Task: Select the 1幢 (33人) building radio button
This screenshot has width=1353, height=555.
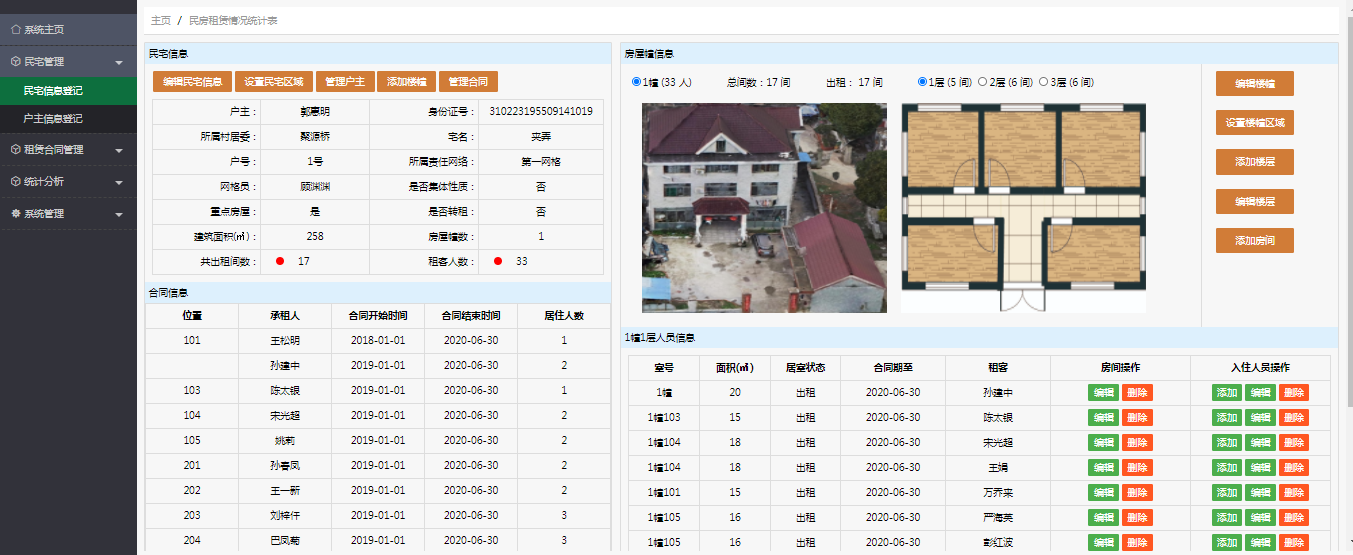Action: coord(637,82)
